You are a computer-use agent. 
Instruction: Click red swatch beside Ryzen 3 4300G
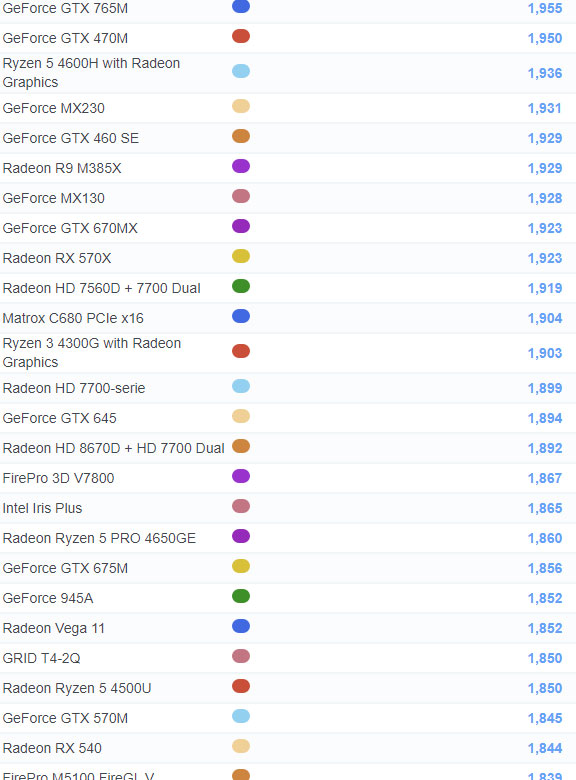tap(241, 351)
